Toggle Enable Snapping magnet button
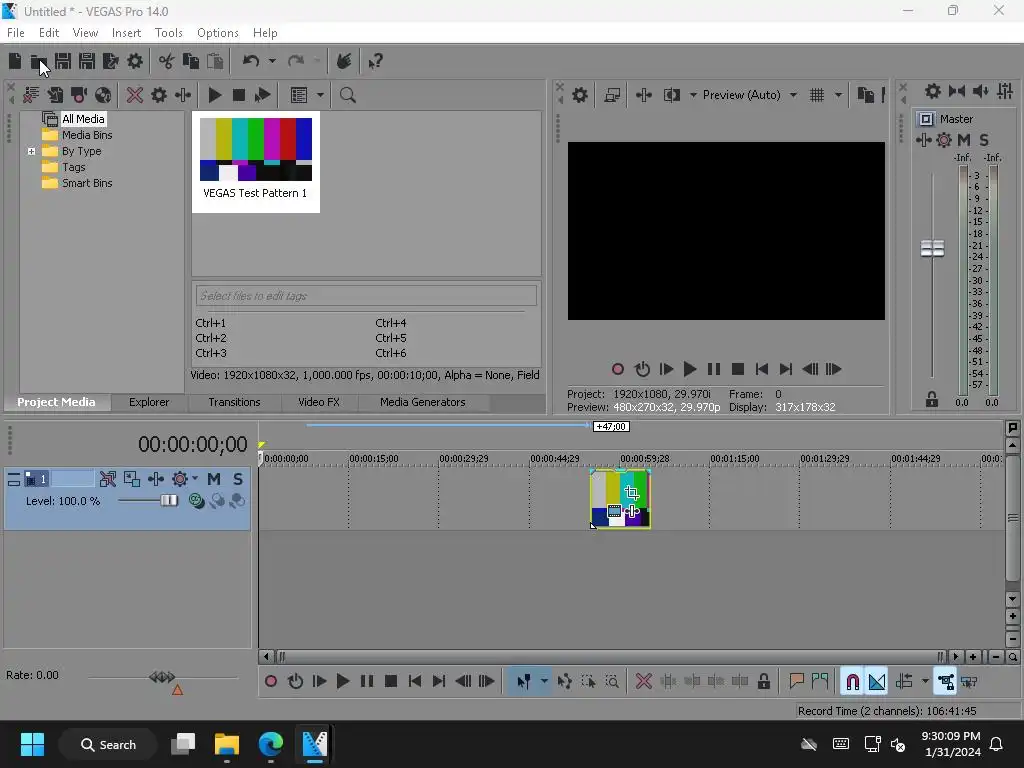The width and height of the screenshot is (1024, 768). click(x=852, y=682)
